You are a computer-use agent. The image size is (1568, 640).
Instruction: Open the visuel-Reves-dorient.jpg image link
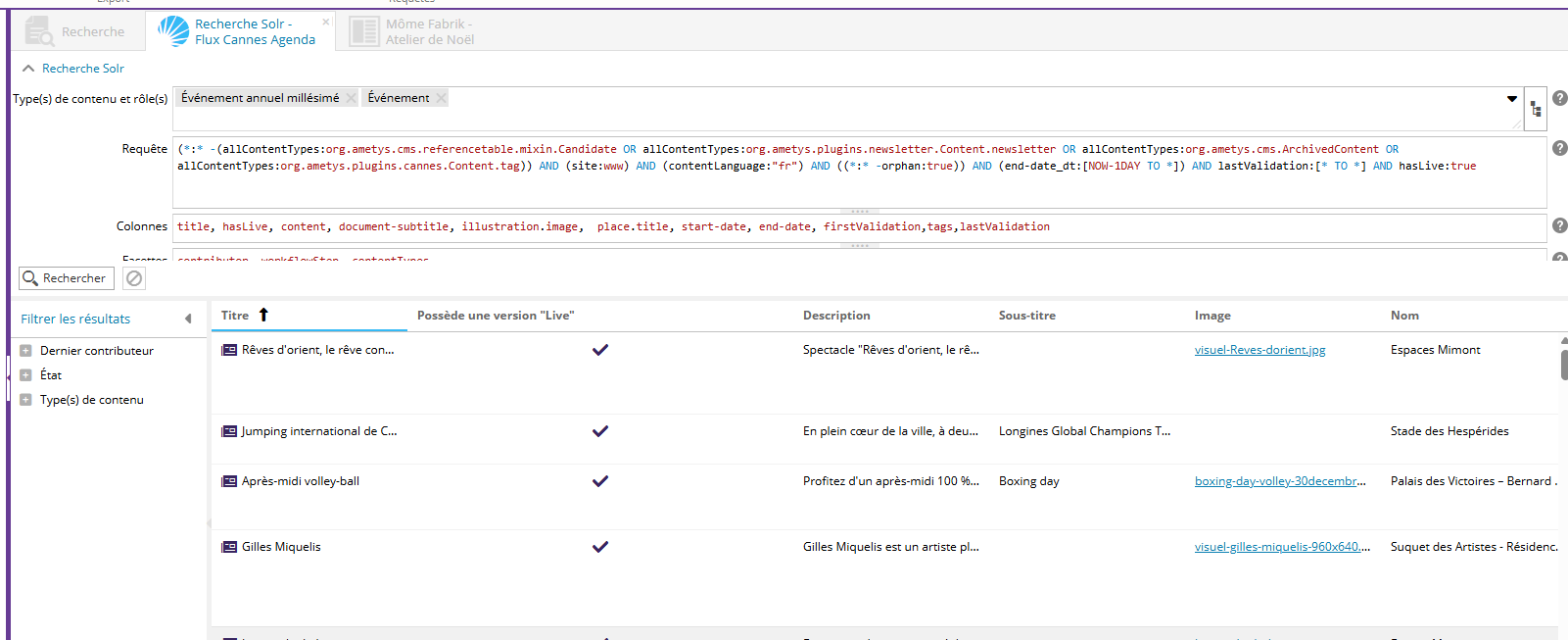click(x=1259, y=350)
